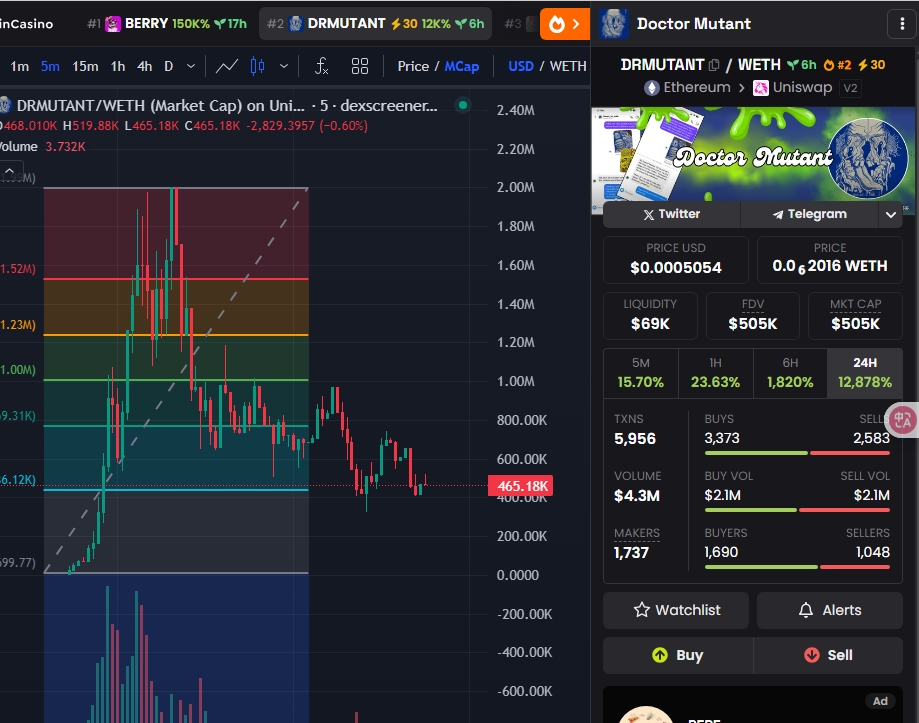Show the 6H stats tab
Image resolution: width=919 pixels, height=723 pixels.
(790, 373)
